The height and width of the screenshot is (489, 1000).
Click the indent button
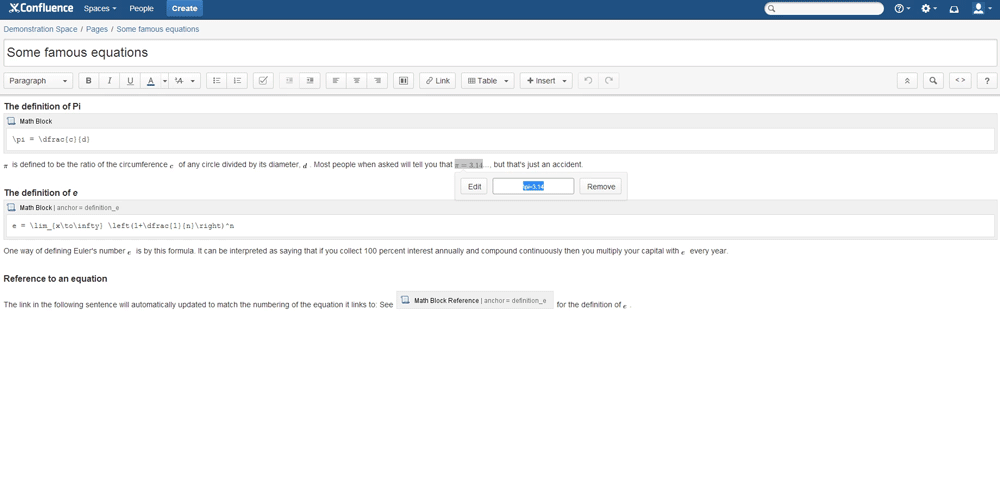coord(310,81)
